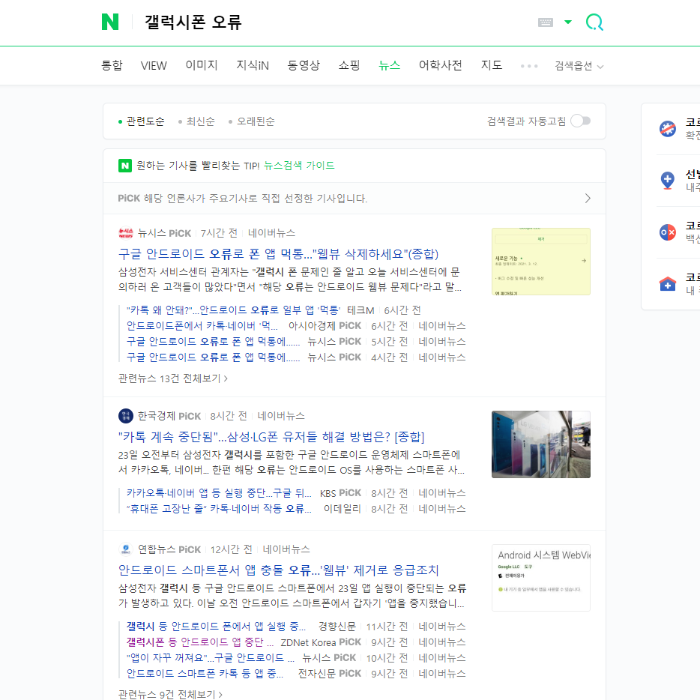Screen dimensions: 700x700
Task: Switch to the VIEW tab
Action: click(x=154, y=66)
